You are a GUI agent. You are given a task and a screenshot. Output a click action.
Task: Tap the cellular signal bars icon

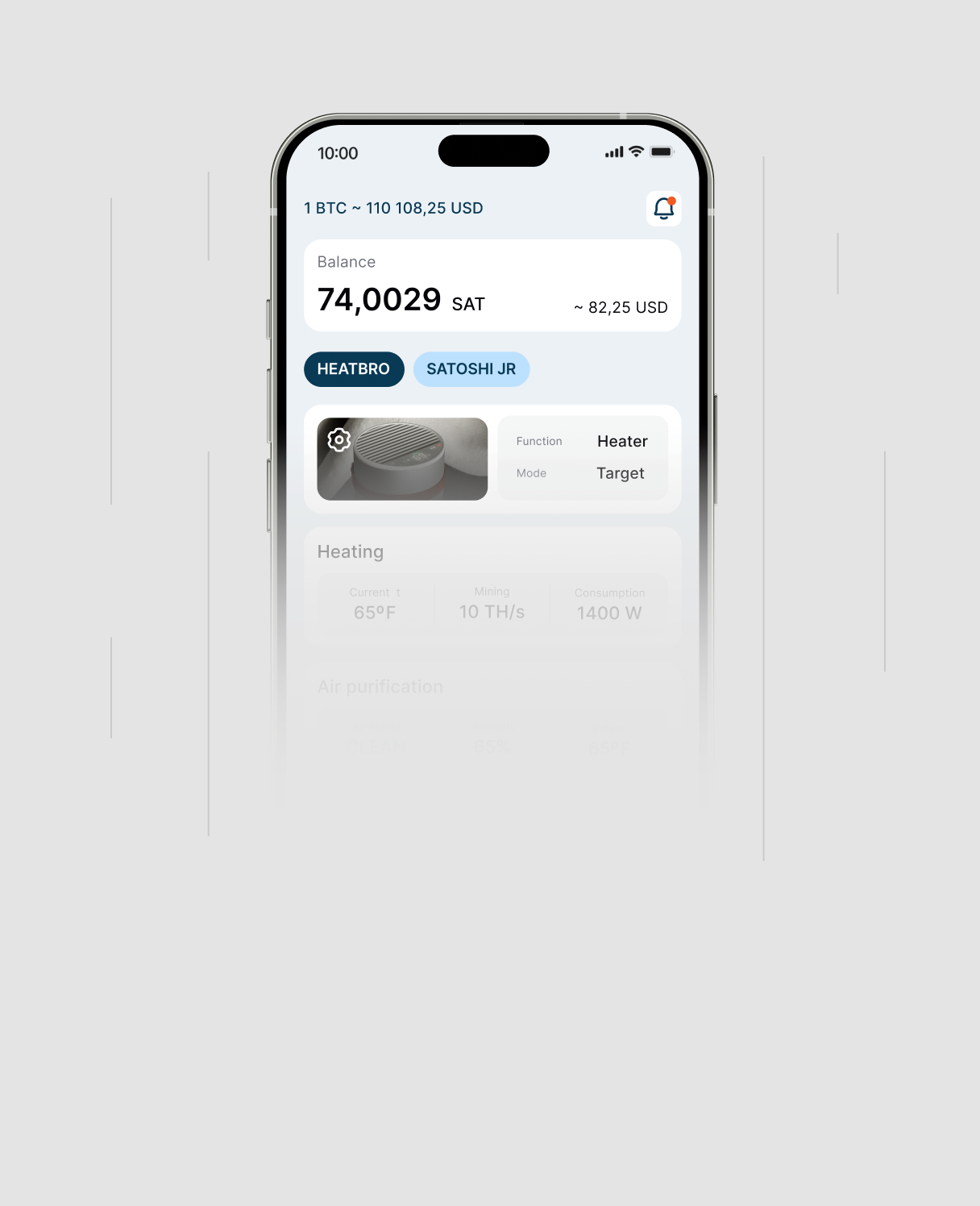pos(614,152)
